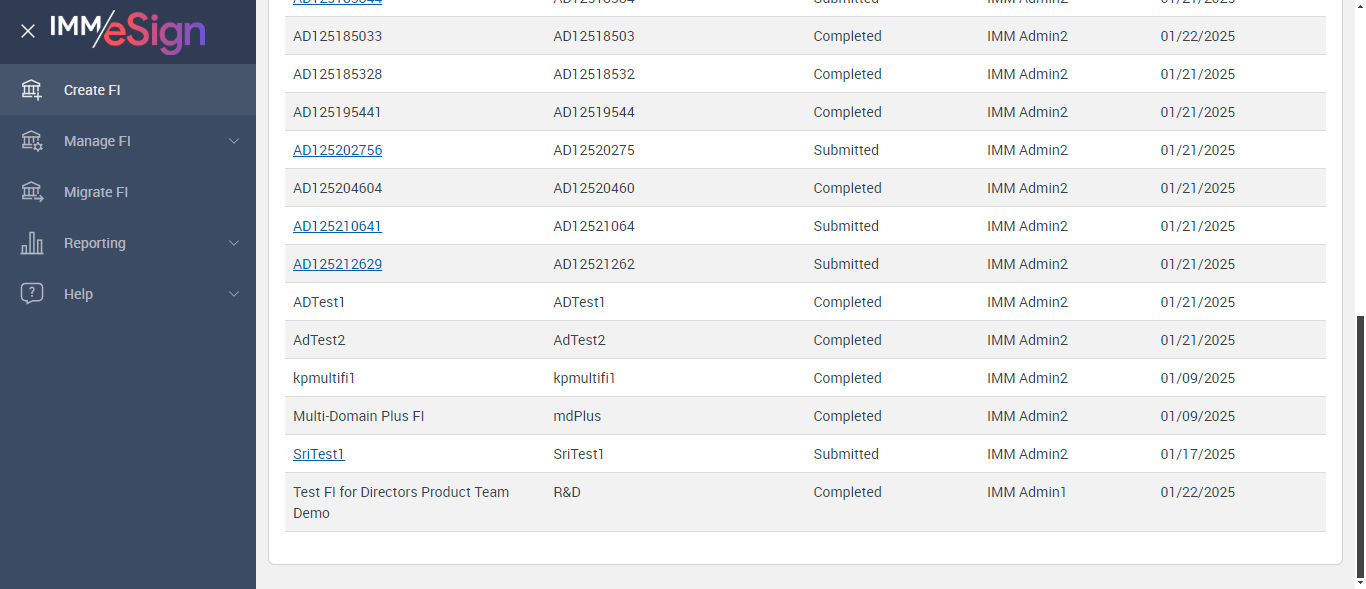The height and width of the screenshot is (589, 1366).
Task: Click the IMM eSign logo
Action: coord(128,31)
